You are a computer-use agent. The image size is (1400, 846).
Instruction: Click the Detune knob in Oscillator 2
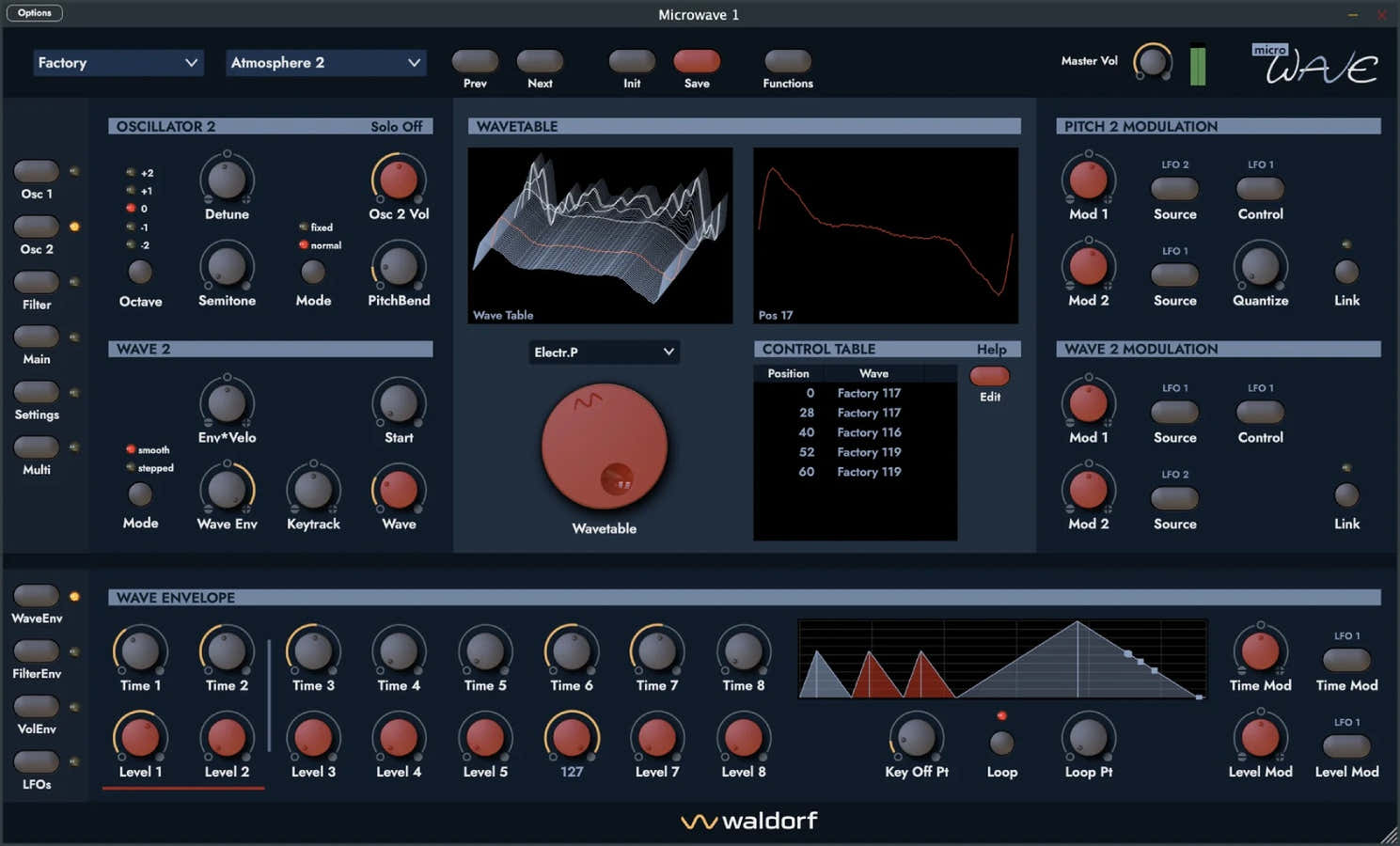(x=227, y=180)
